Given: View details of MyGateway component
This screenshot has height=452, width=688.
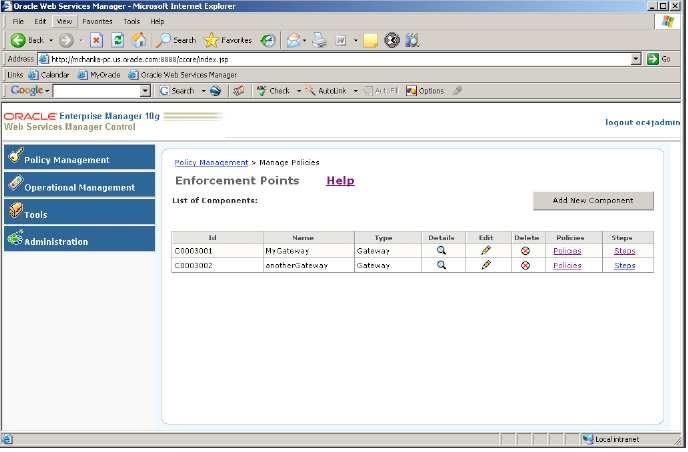Looking at the screenshot, I should click(x=441, y=251).
